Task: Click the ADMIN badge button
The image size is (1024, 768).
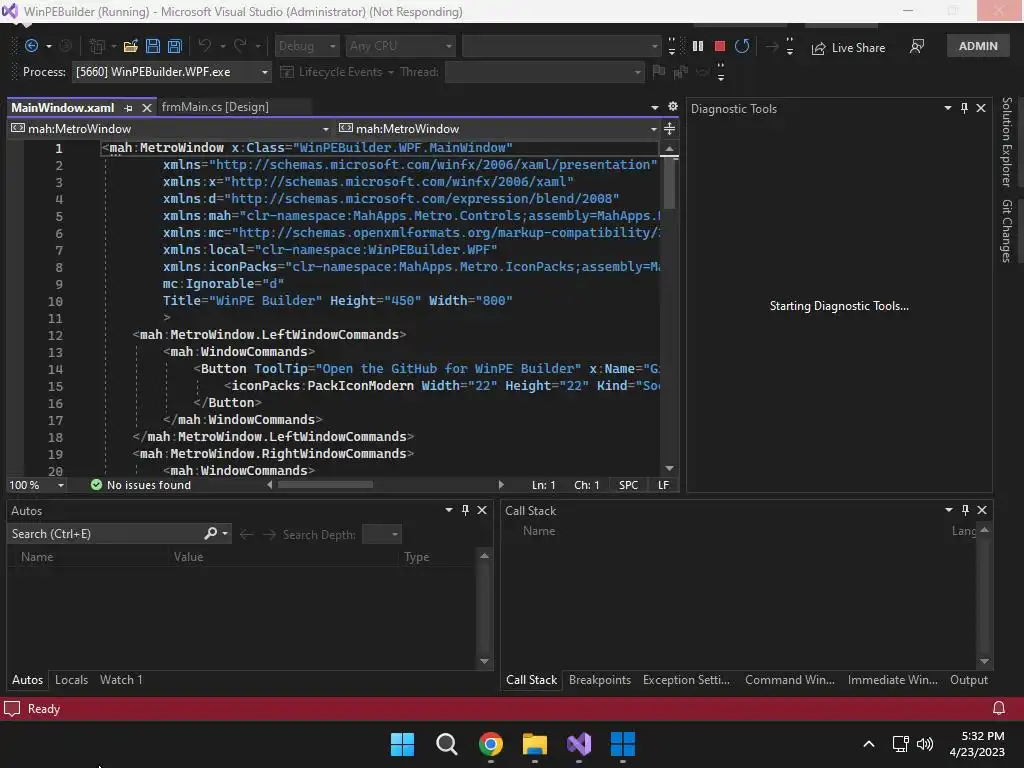Action: tap(978, 46)
